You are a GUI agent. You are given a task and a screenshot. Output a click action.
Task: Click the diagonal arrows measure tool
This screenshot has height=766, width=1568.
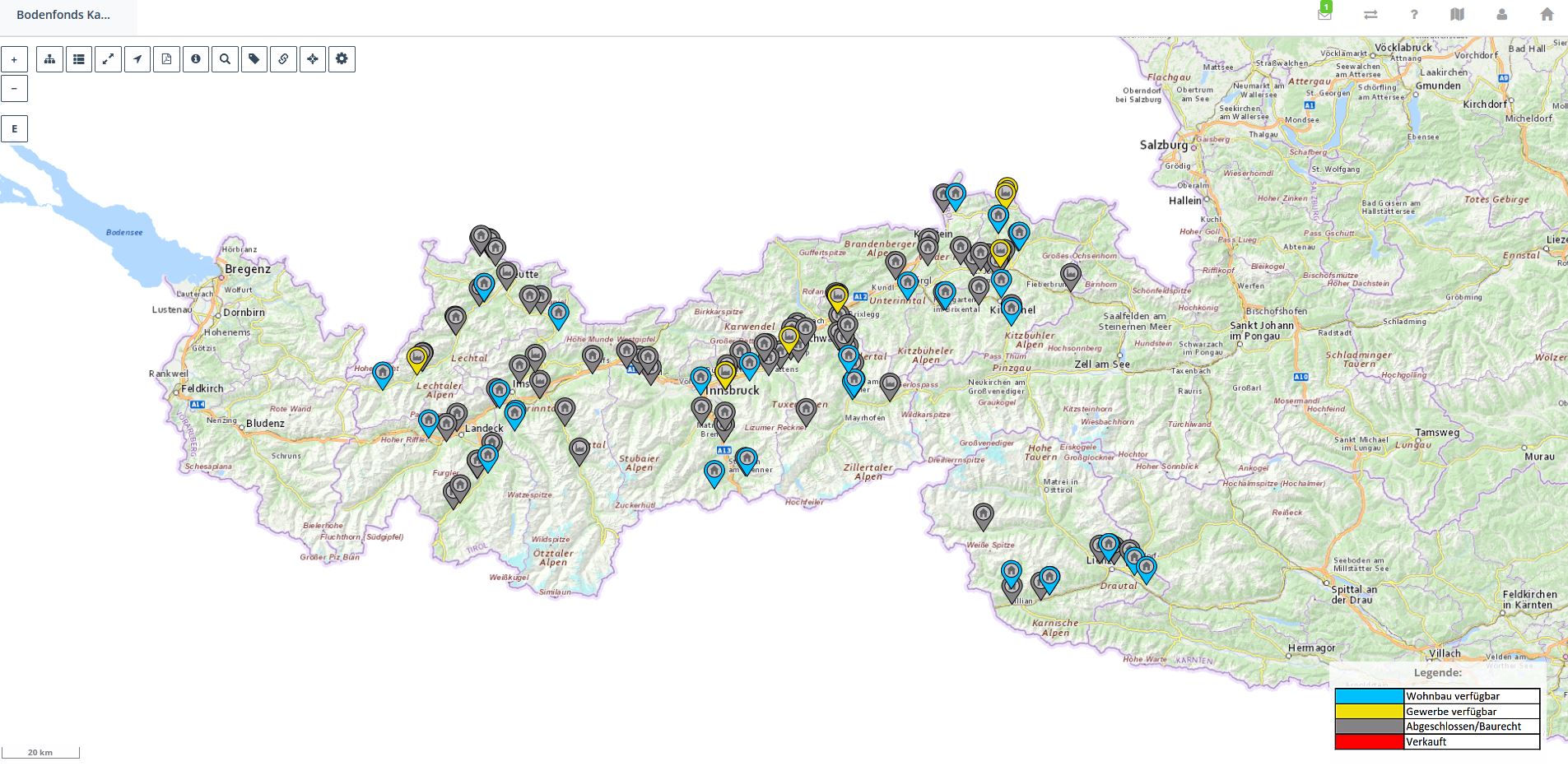pyautogui.click(x=108, y=59)
